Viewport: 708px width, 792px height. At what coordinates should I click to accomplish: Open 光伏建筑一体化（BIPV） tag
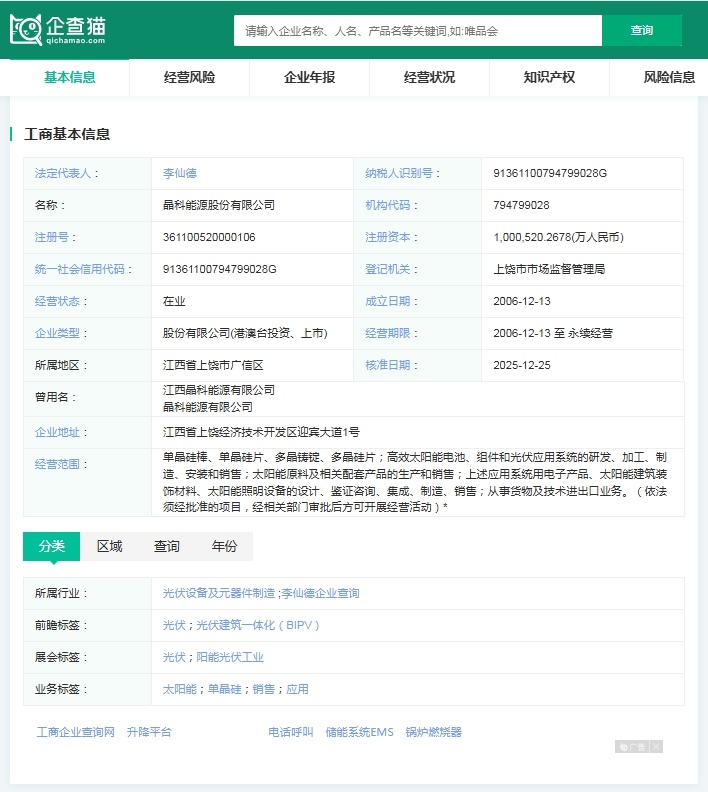[x=258, y=625]
